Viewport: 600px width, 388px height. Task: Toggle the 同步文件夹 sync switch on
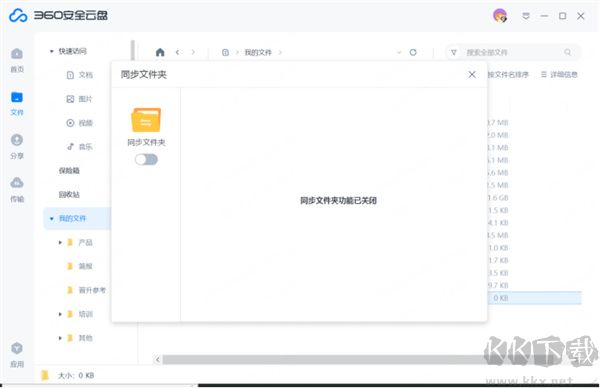coord(146,160)
